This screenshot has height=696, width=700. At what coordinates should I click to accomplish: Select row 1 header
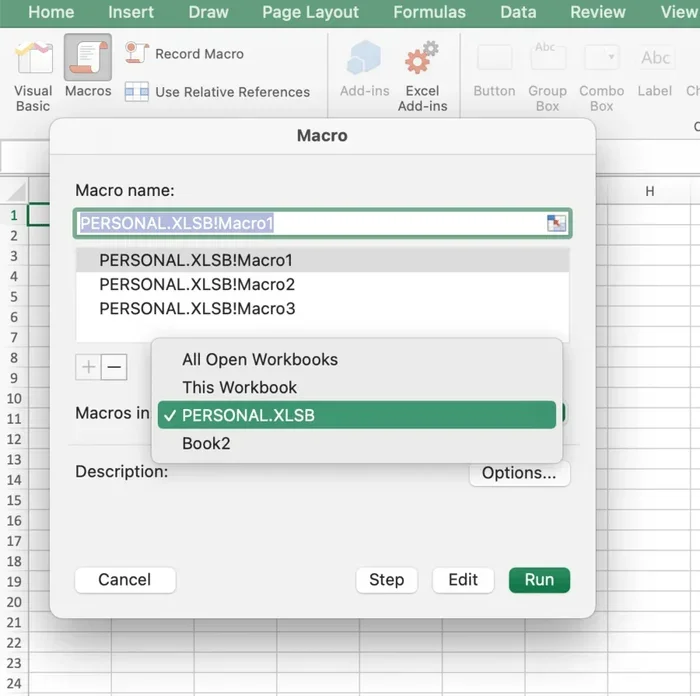tap(14, 215)
